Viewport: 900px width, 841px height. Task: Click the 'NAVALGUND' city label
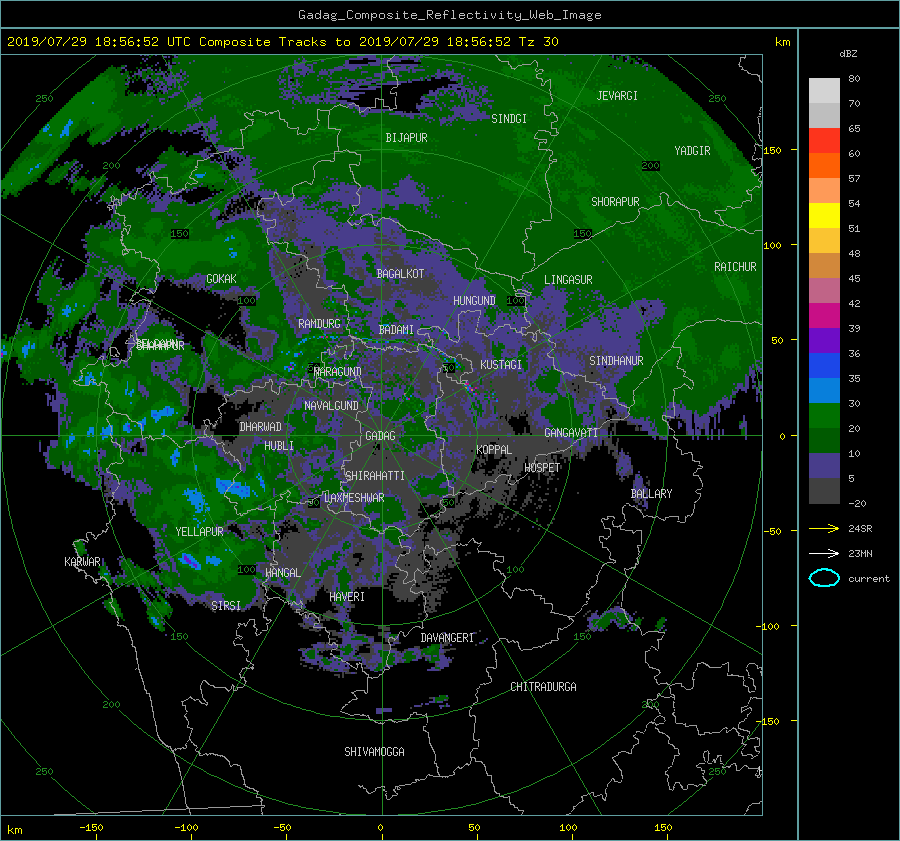pyautogui.click(x=331, y=406)
